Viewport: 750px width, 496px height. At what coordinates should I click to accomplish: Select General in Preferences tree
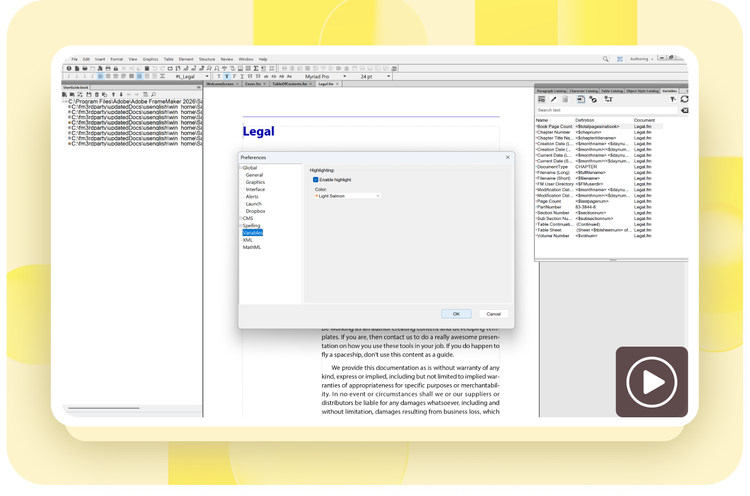point(254,175)
